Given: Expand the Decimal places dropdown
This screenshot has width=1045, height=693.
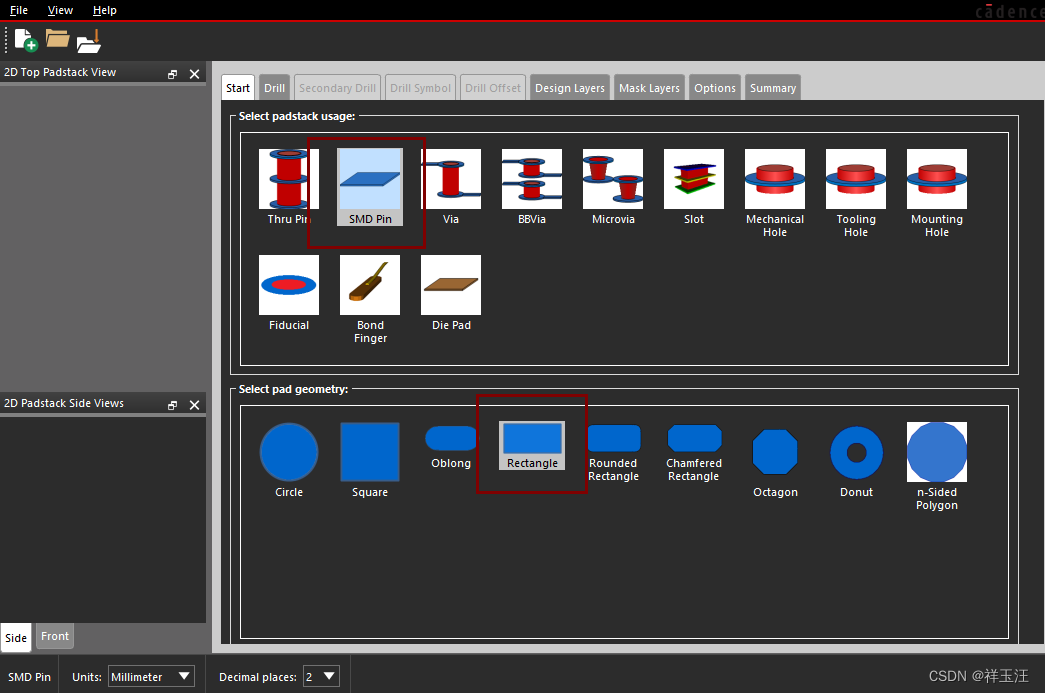Looking at the screenshot, I should point(321,677).
